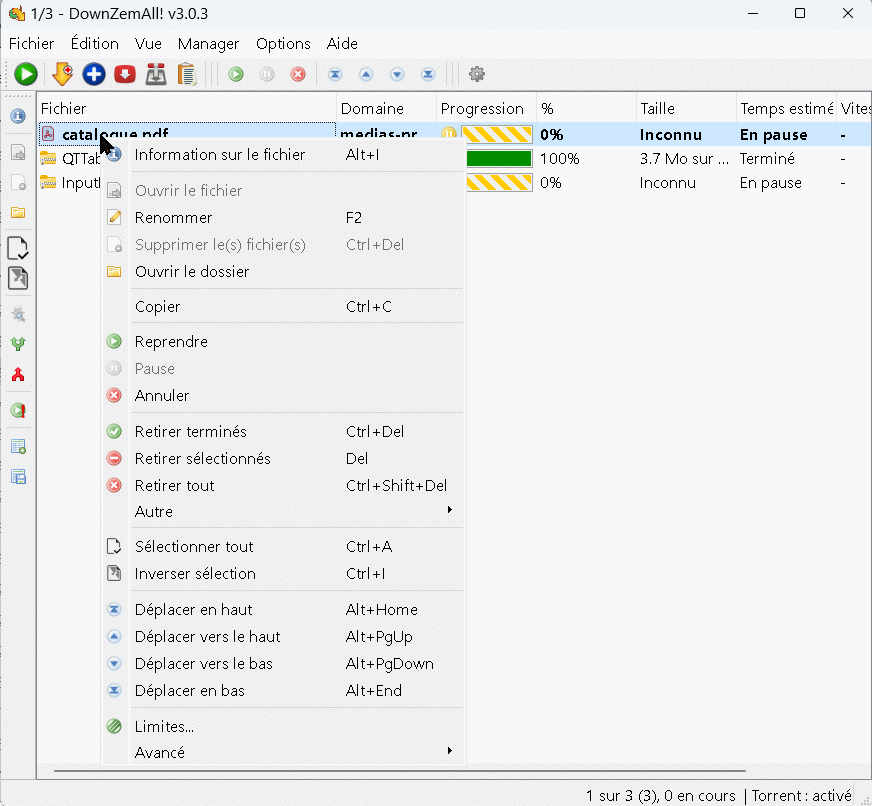The width and height of the screenshot is (872, 806).
Task: Click the invert-selection icon in the left sidebar
Action: (18, 278)
